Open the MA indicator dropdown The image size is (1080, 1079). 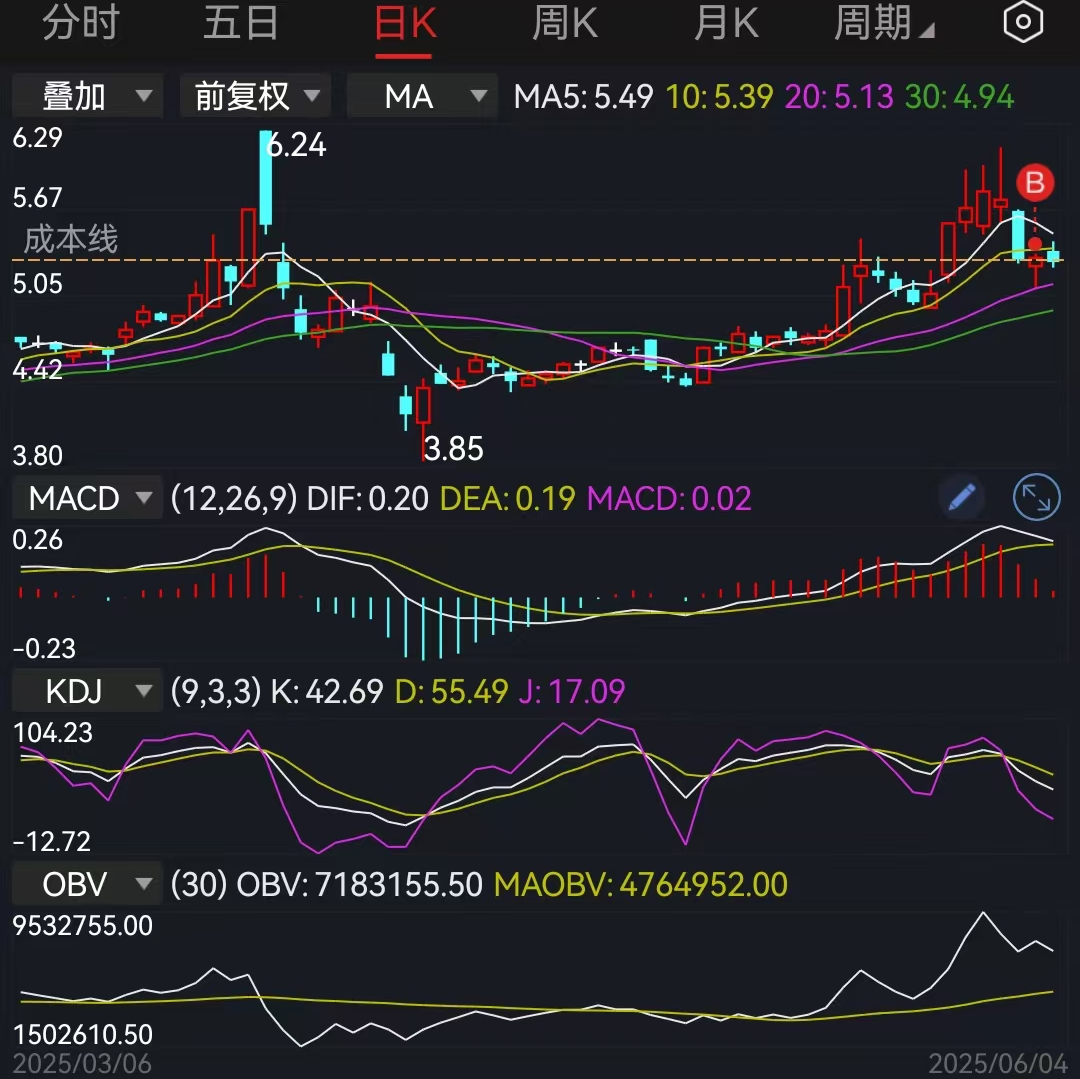[x=421, y=96]
